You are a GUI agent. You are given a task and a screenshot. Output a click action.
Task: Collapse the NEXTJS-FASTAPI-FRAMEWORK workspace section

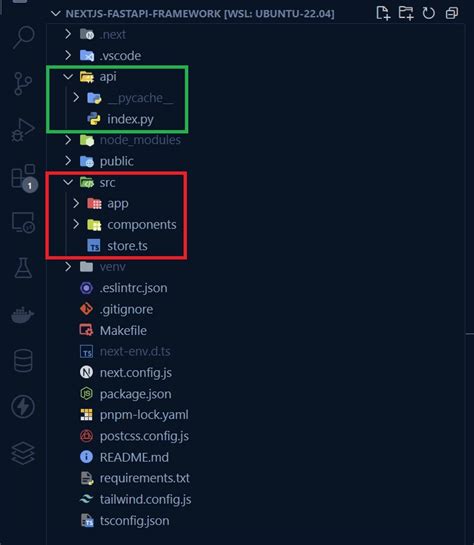(x=56, y=14)
